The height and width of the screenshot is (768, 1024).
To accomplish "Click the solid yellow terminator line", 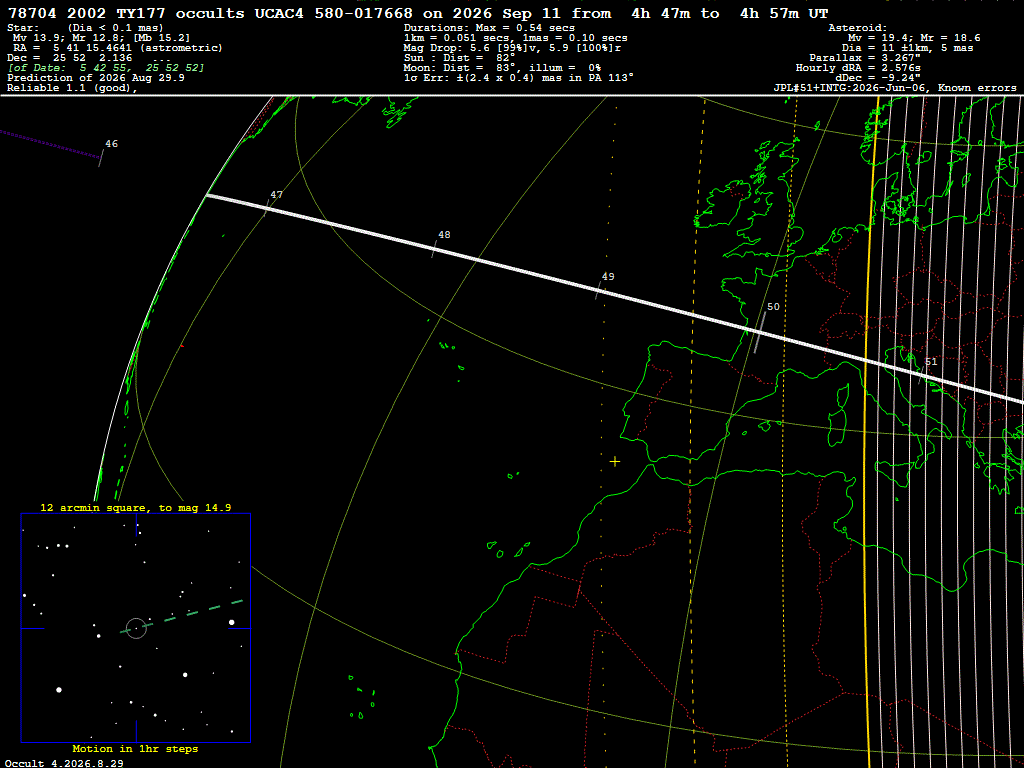I will (x=869, y=431).
